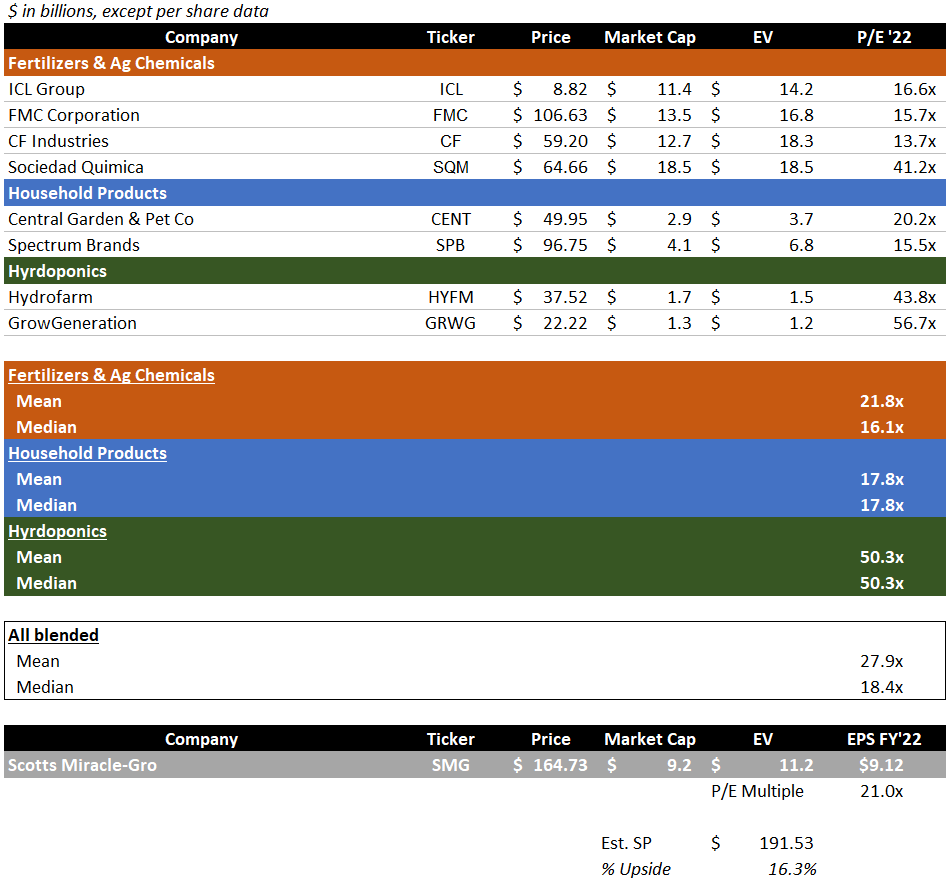
Task: Click the Spectrum Brands company name
Action: pyautogui.click(x=74, y=245)
